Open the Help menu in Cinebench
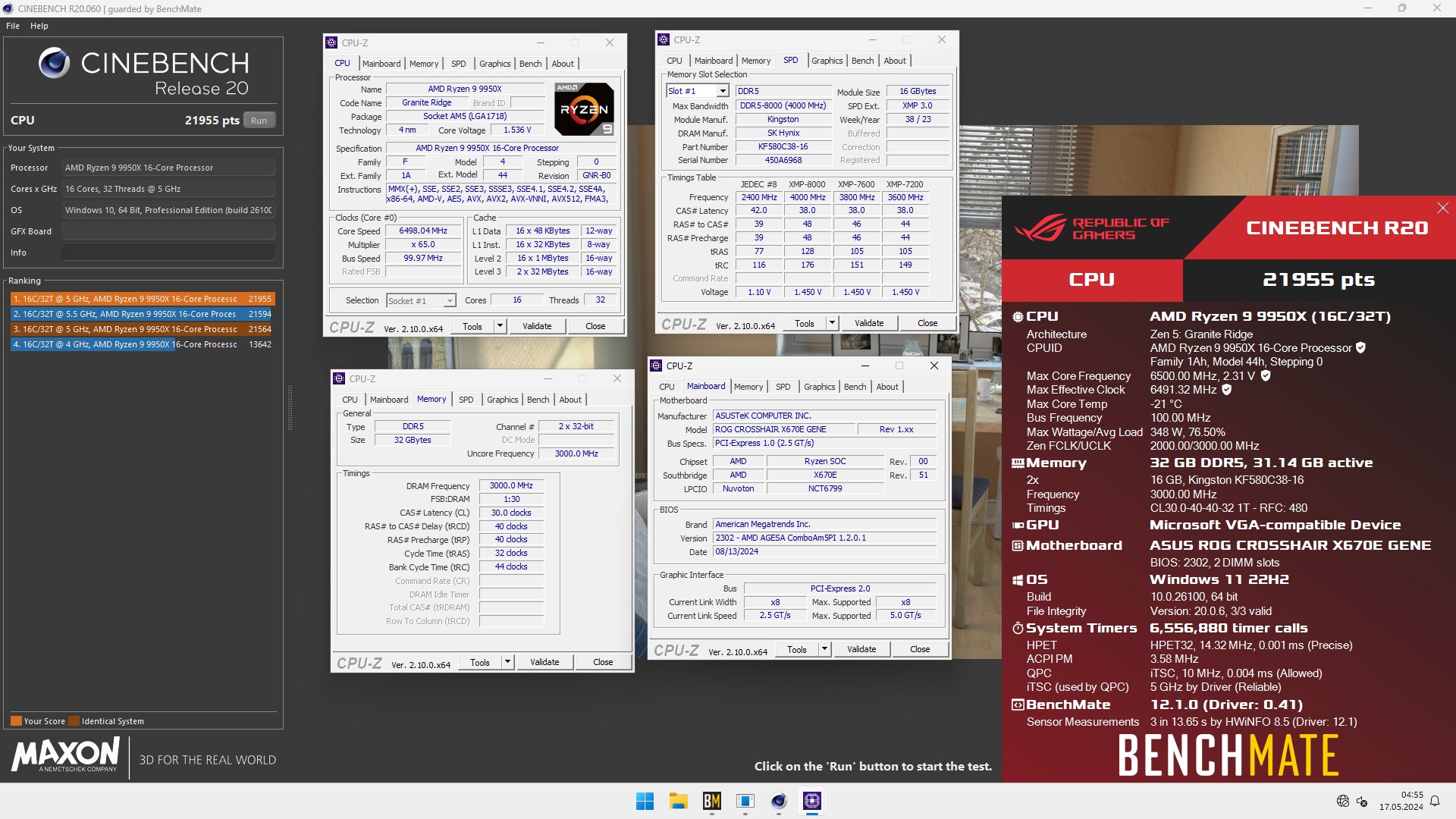Screen dimensions: 1456x819 [39, 26]
